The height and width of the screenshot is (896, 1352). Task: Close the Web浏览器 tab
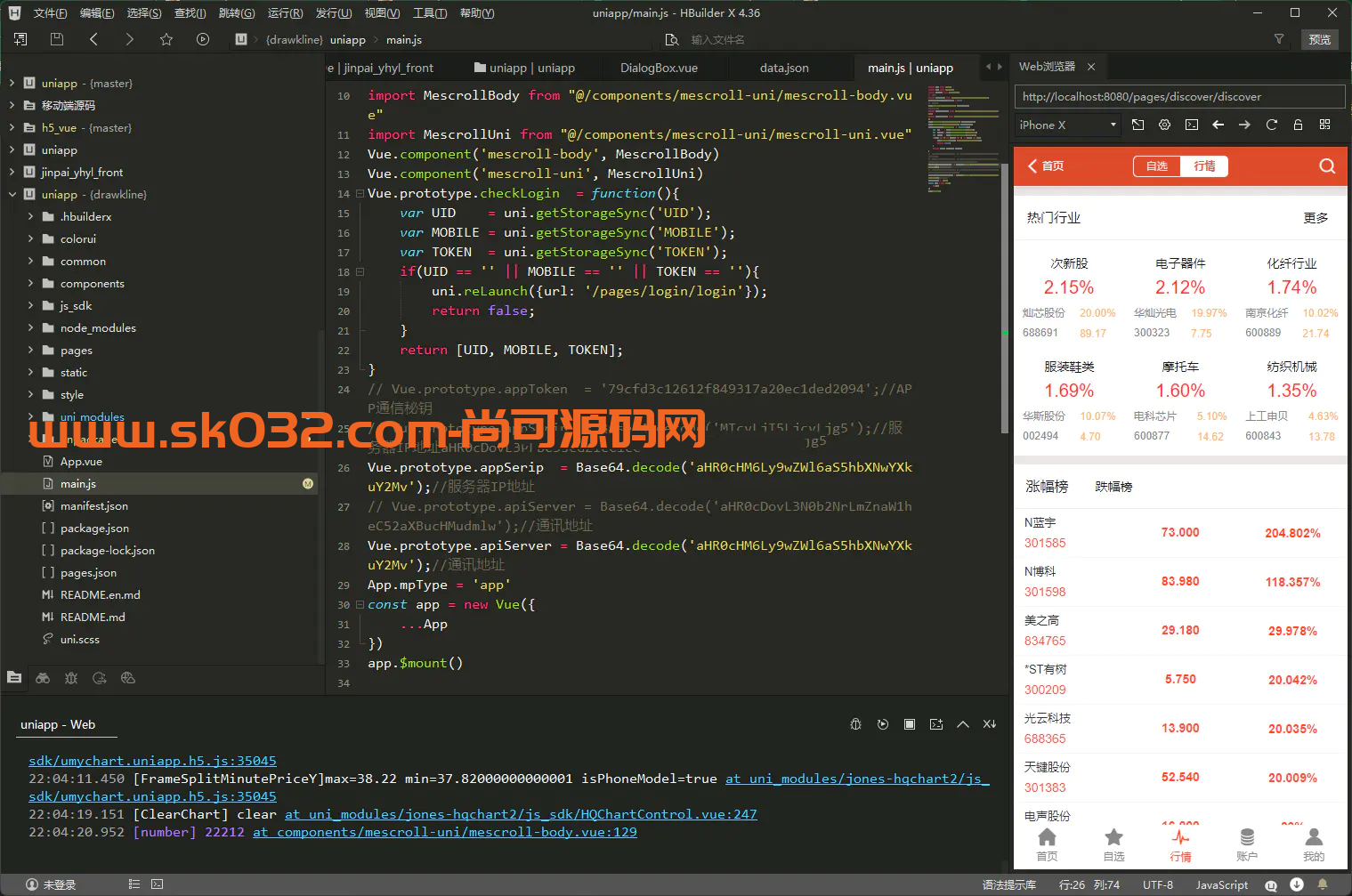tap(1090, 67)
